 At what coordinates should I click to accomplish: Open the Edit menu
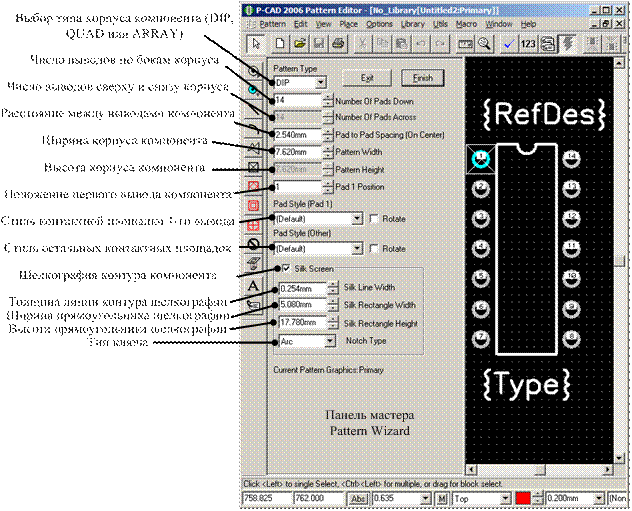tap(300, 24)
